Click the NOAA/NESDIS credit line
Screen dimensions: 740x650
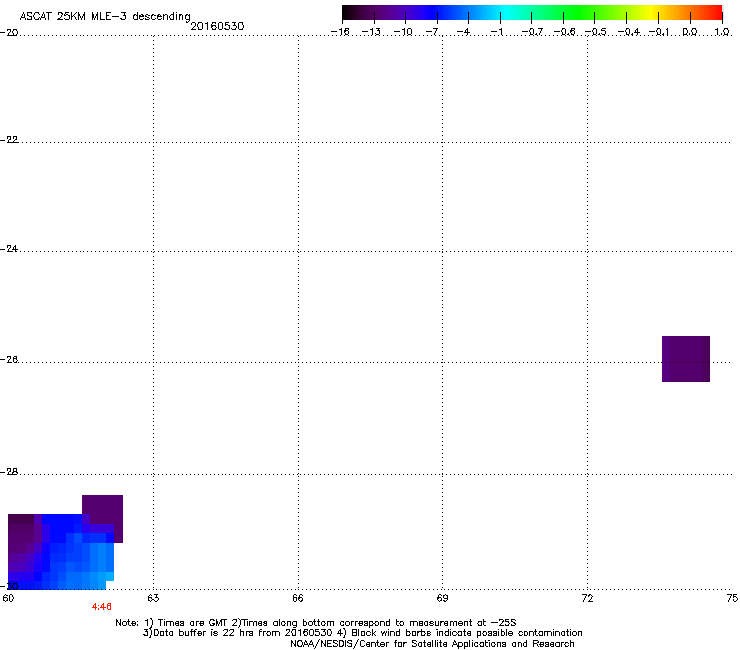point(432,644)
